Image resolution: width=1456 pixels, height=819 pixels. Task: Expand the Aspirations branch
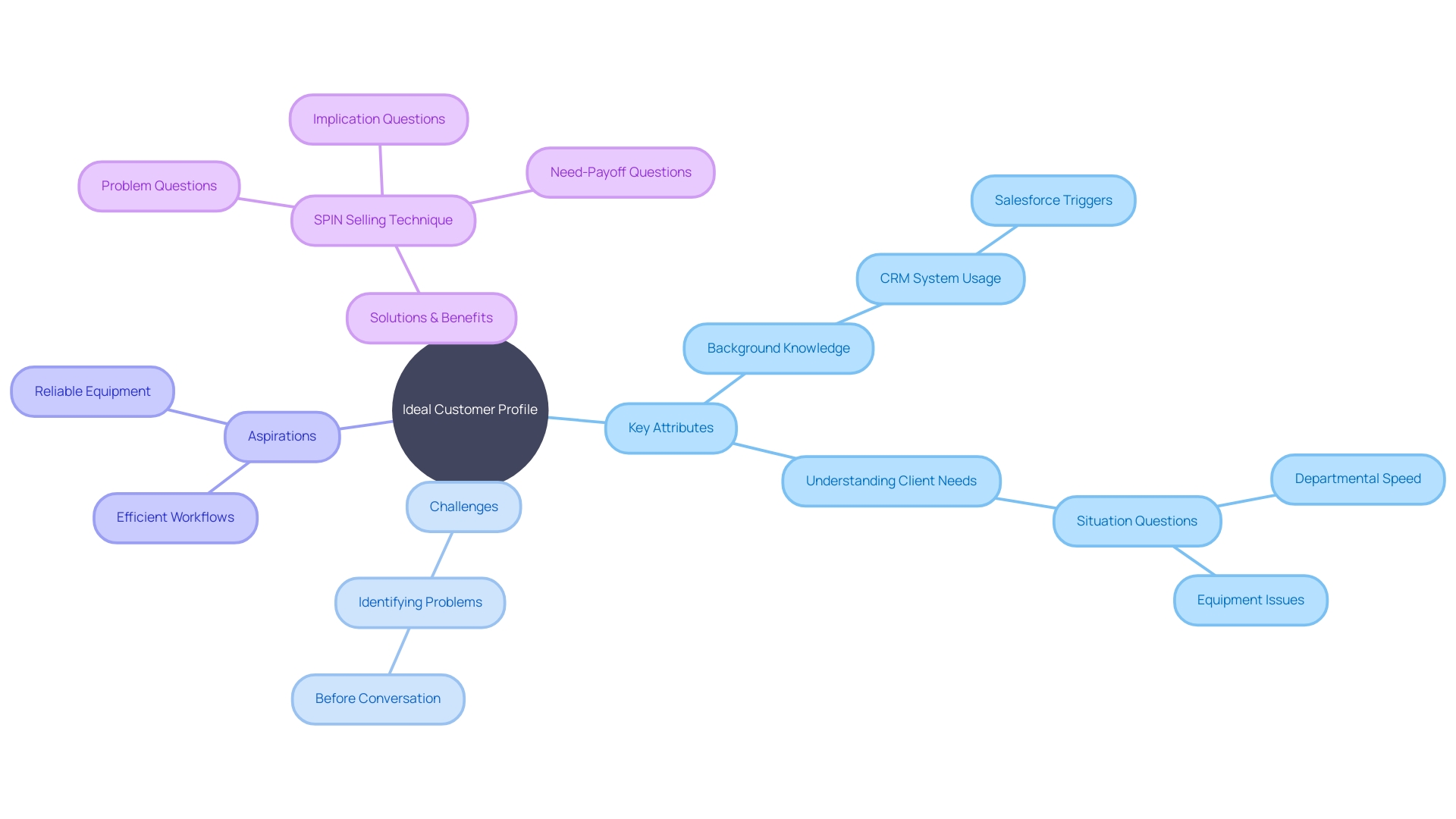pyautogui.click(x=282, y=434)
